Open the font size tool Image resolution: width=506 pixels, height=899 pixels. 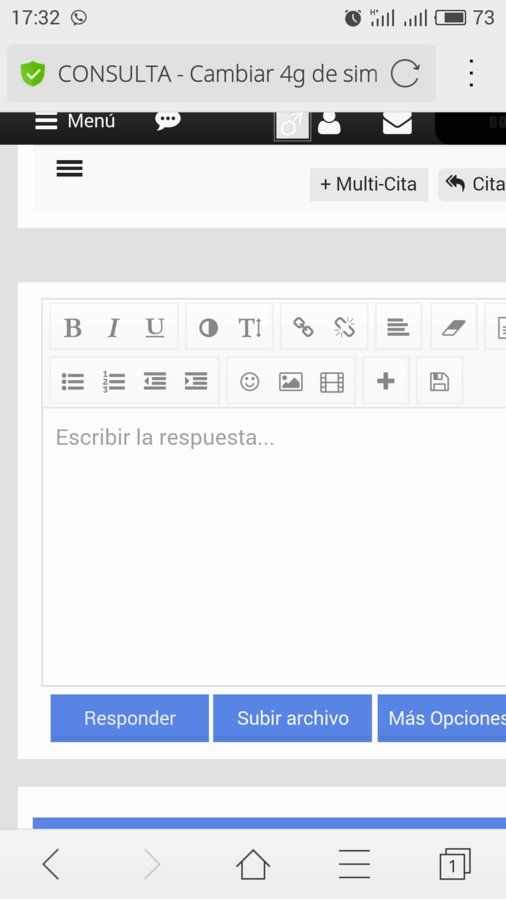(x=250, y=328)
